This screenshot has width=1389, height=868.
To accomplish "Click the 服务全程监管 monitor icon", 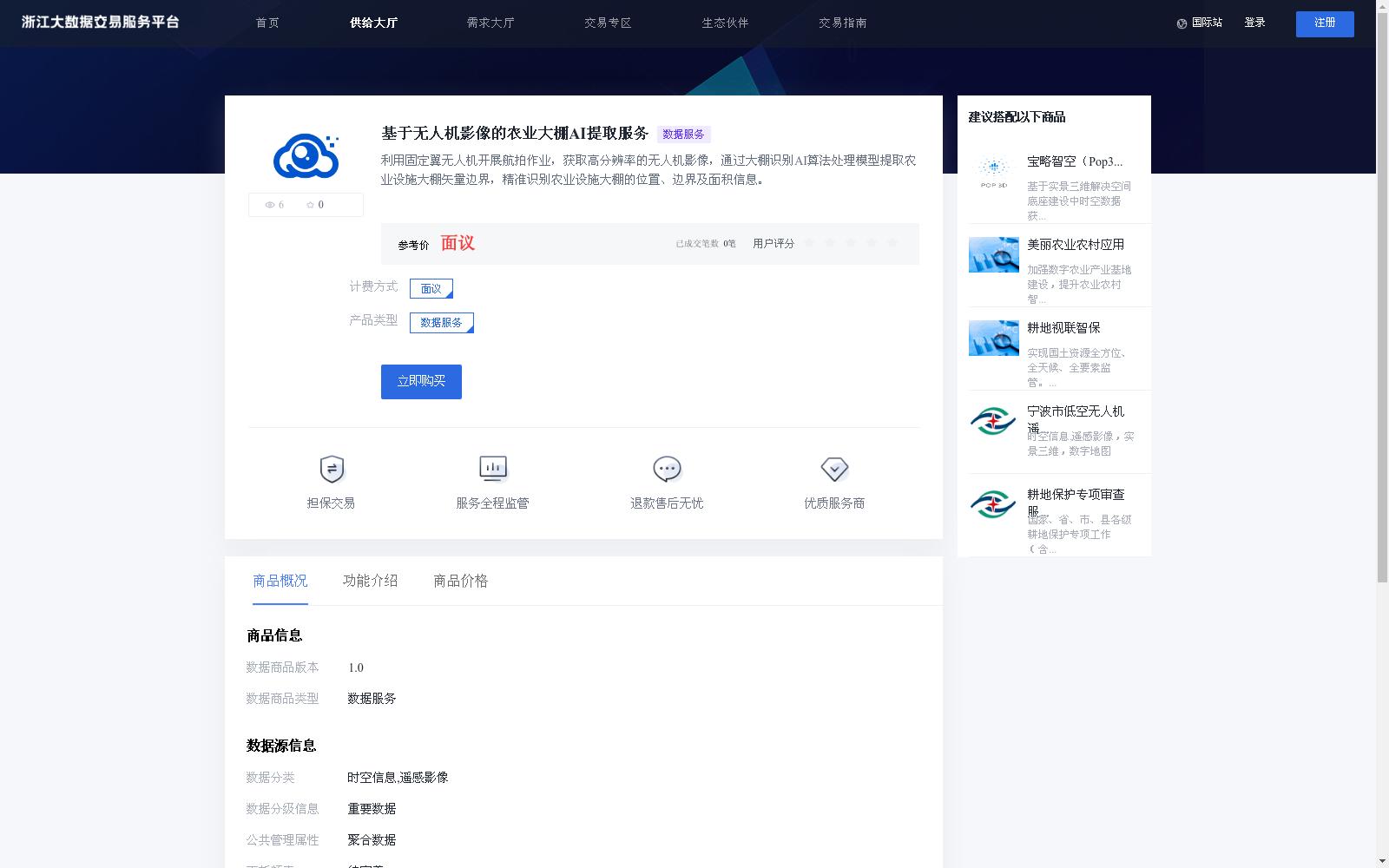I will [x=493, y=469].
